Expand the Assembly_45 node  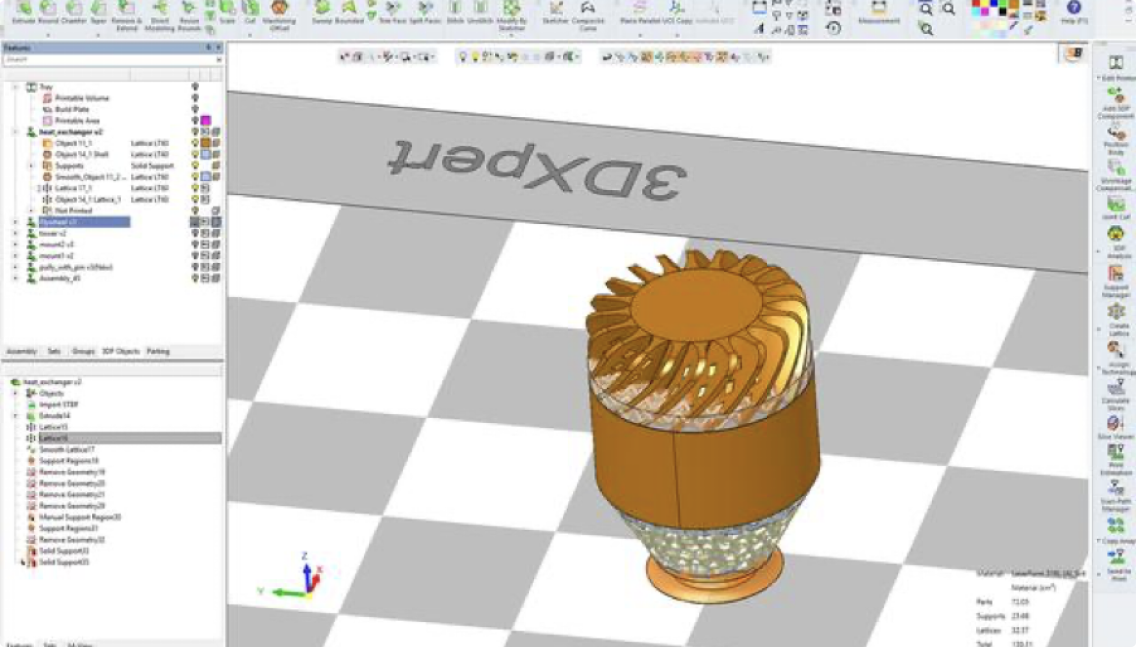pyautogui.click(x=15, y=278)
